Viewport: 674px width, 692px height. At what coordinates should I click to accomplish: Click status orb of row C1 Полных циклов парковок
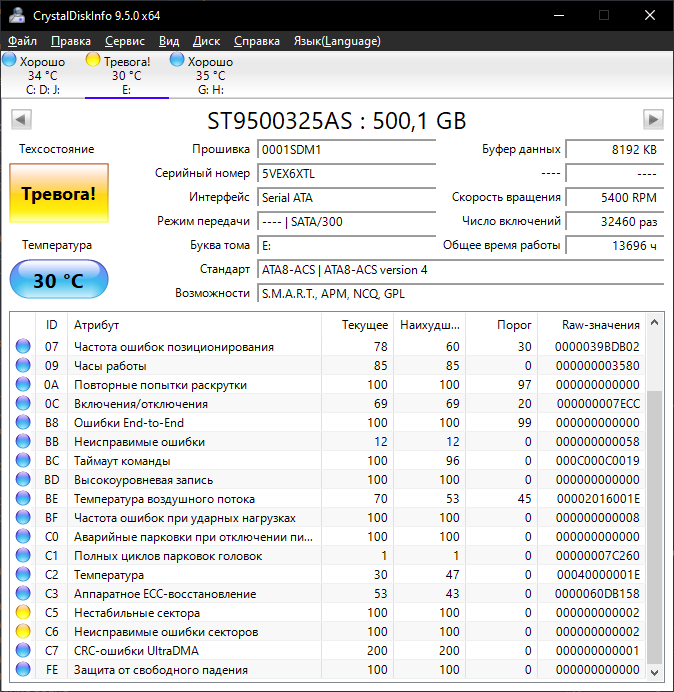tap(23, 555)
